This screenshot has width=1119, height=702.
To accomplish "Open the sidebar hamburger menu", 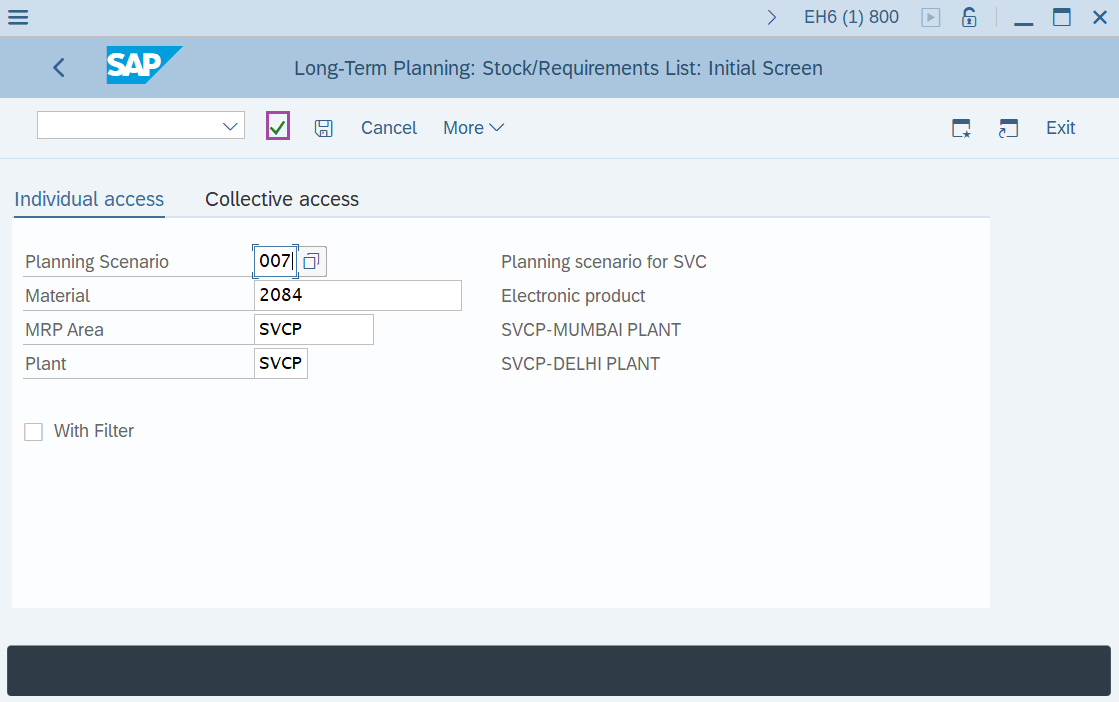I will [18, 17].
